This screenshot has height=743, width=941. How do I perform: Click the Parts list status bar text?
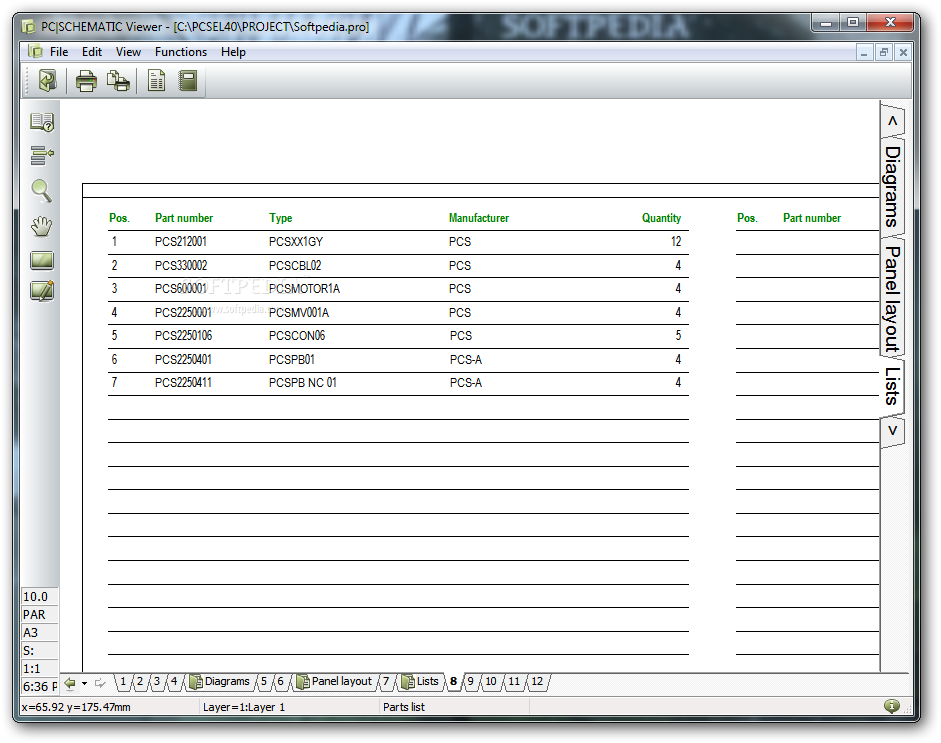click(403, 707)
